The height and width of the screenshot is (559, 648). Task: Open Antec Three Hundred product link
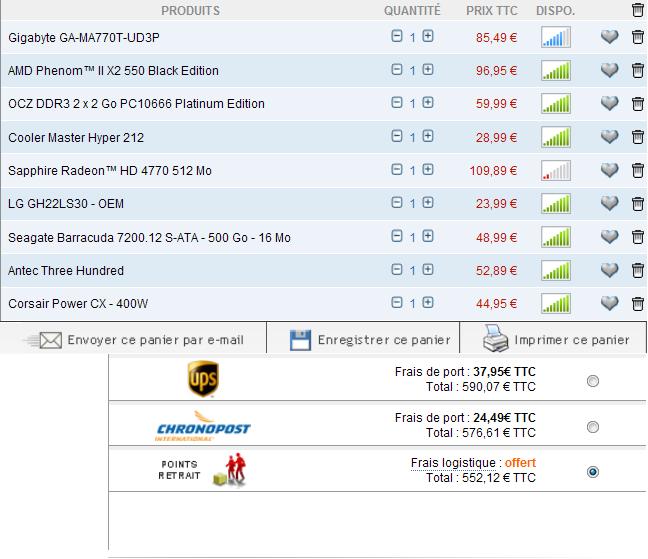66,271
